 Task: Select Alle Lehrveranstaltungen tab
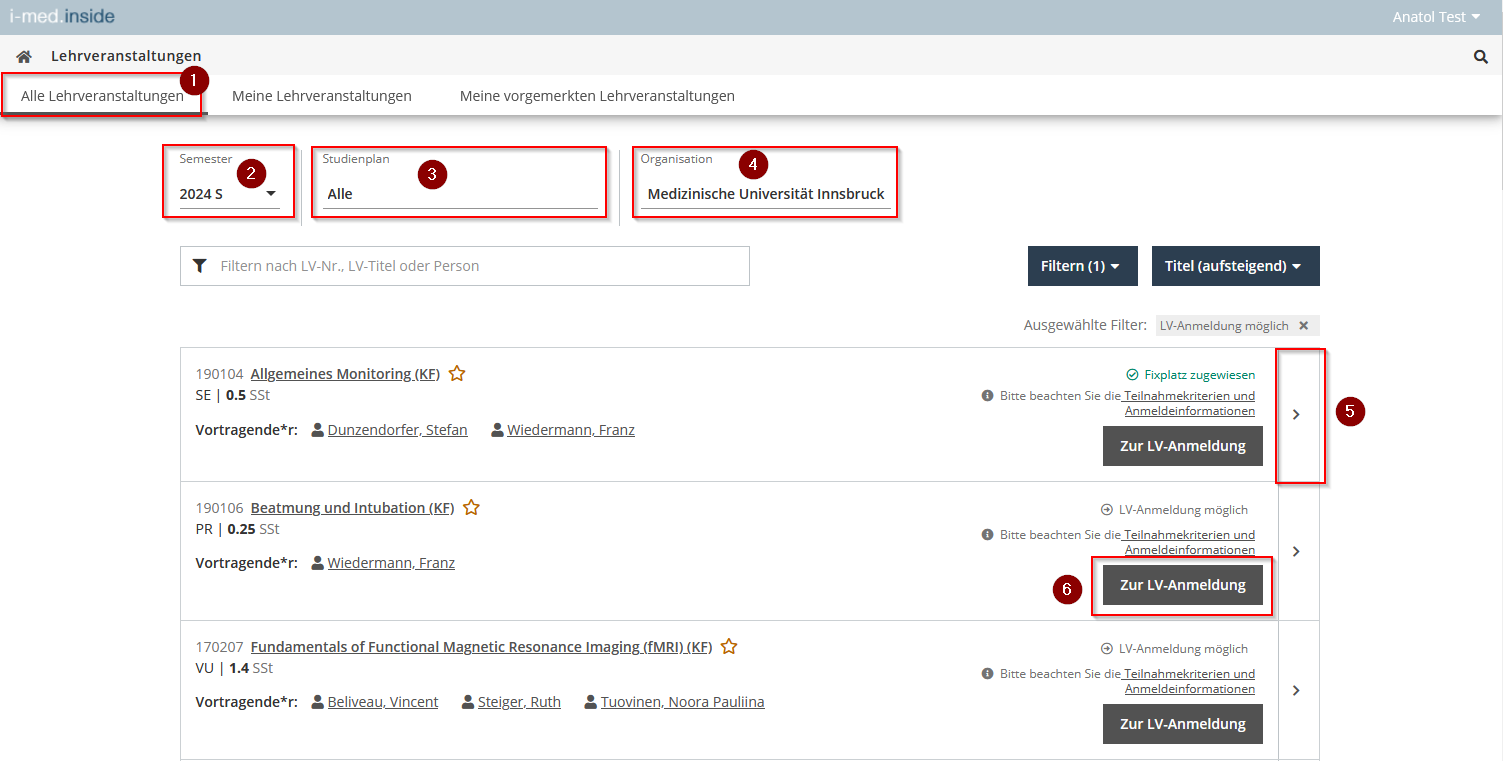tap(103, 96)
